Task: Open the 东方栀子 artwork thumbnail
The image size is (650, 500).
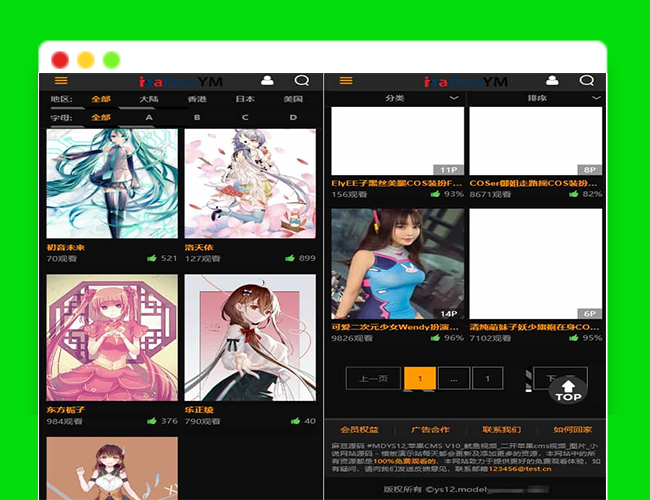Action: [112, 337]
